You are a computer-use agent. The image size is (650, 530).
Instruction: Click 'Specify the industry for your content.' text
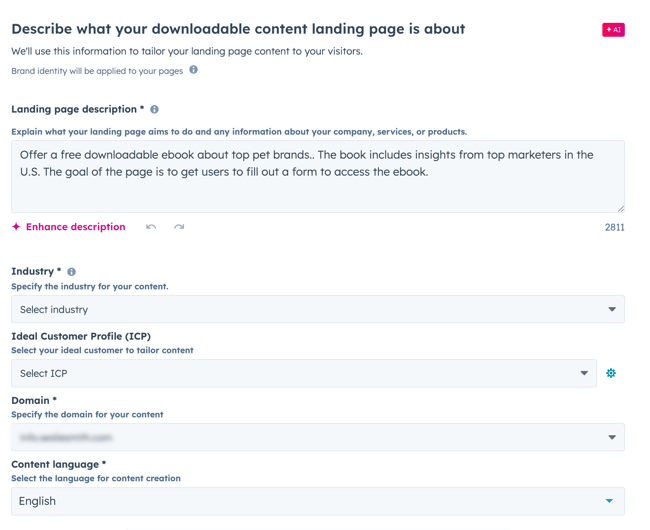(90, 286)
